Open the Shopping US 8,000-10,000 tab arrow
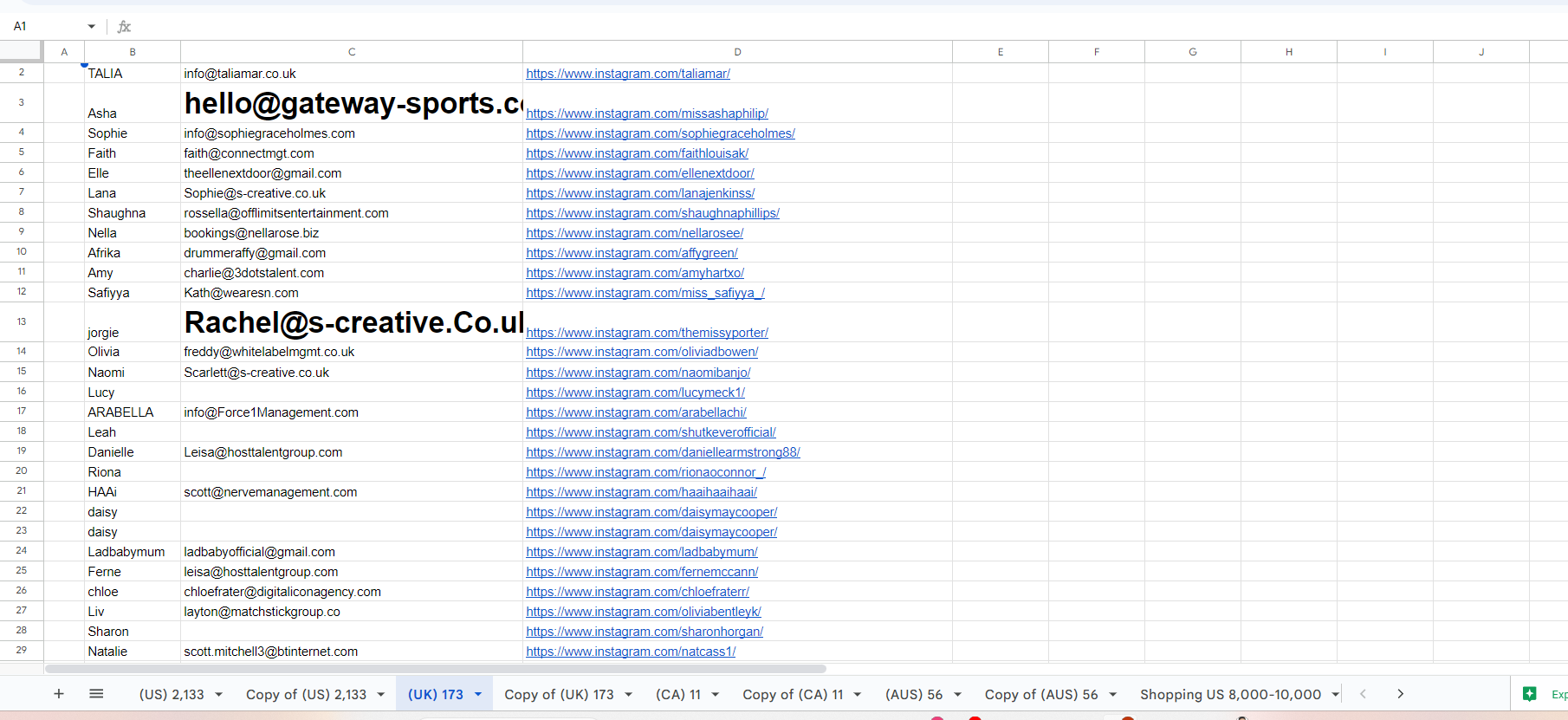 pyautogui.click(x=1336, y=695)
